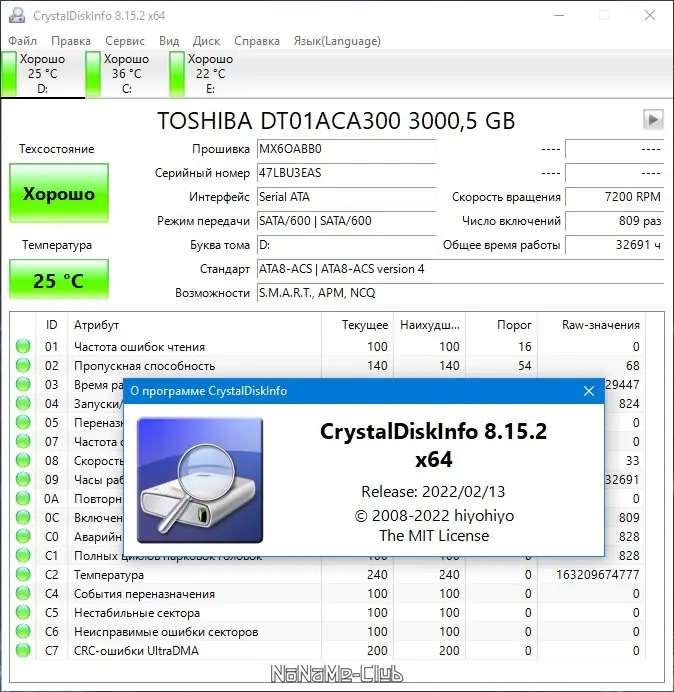Click the power-on count value 809 раз
The width and height of the screenshot is (674, 692).
614,221
